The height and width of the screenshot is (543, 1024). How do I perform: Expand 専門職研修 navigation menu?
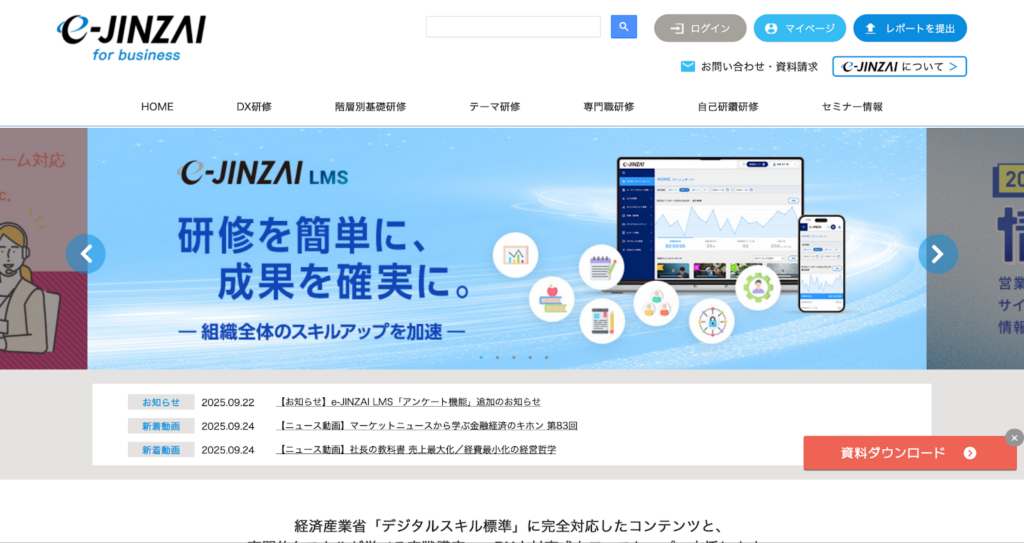[608, 107]
